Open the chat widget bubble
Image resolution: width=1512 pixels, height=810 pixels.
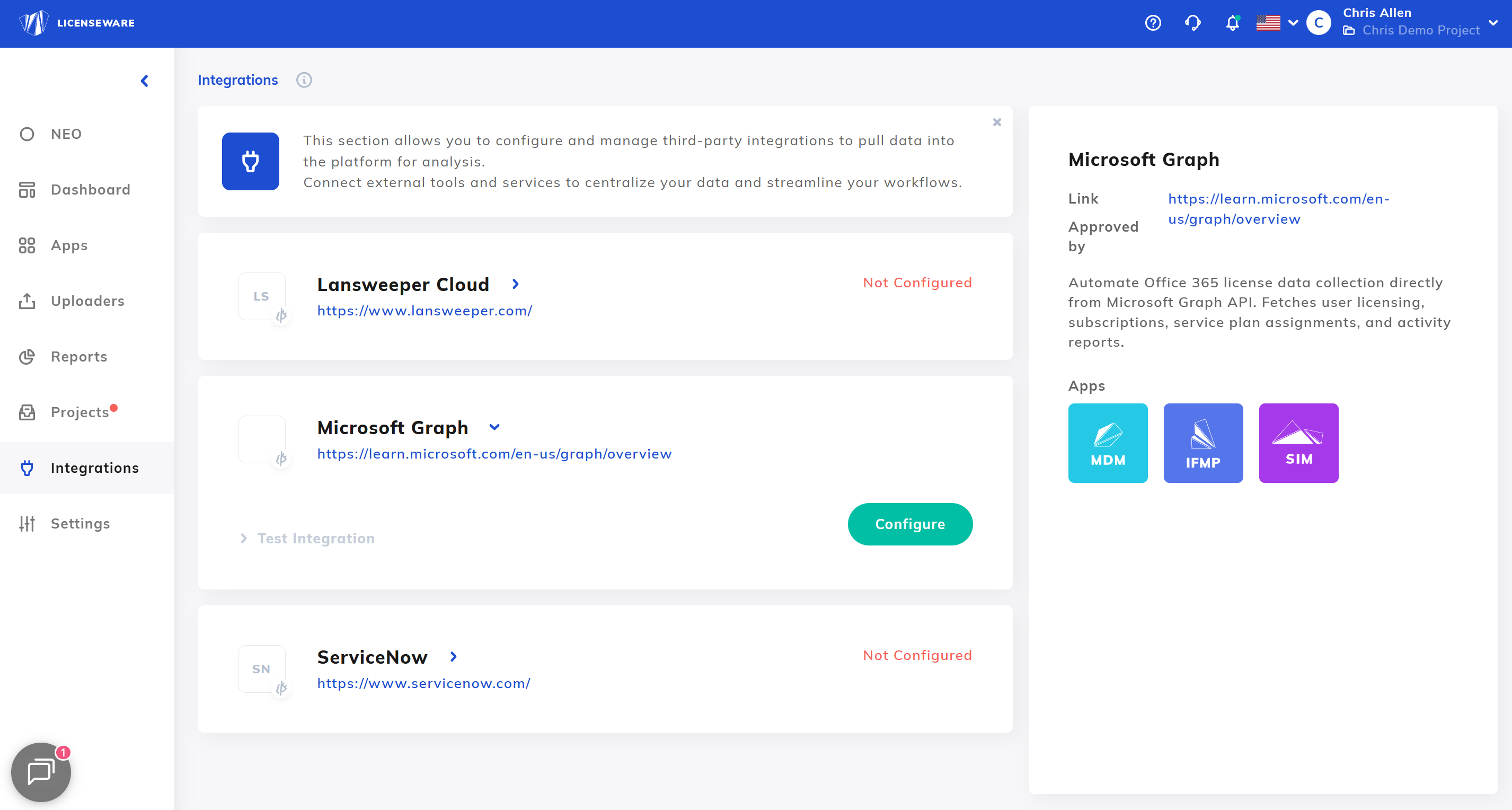40,771
